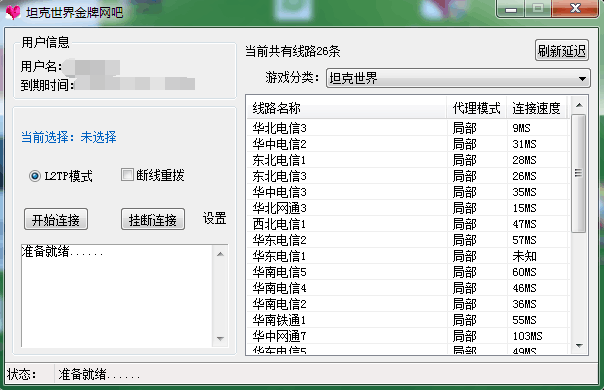Select the 华中网通7 line row

(x=408, y=336)
